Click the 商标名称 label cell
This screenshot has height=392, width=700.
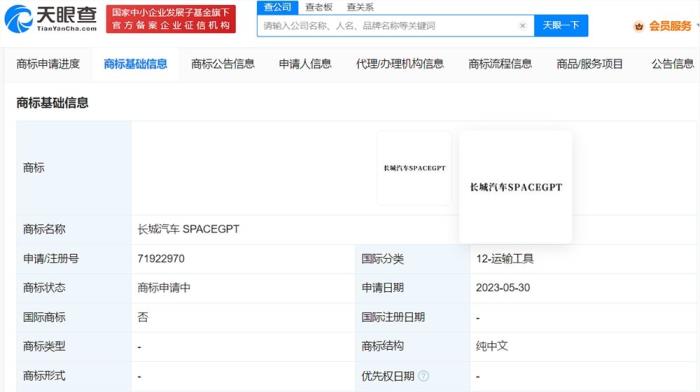(74, 229)
